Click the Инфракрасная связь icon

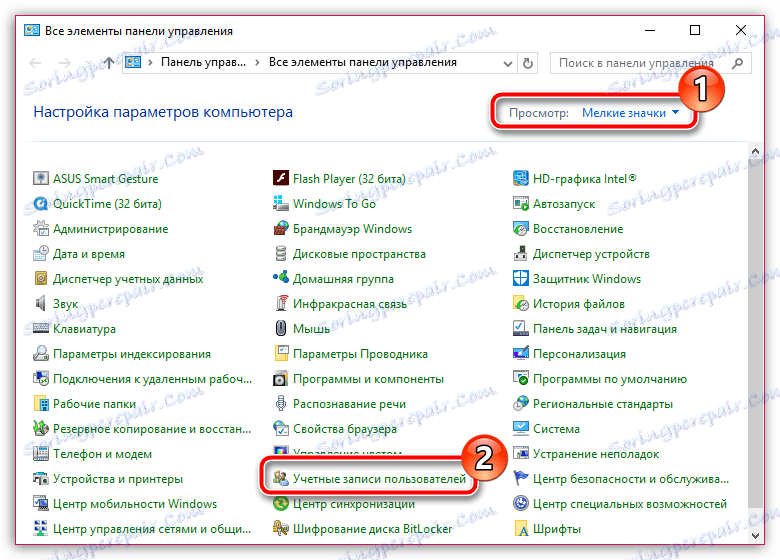pyautogui.click(x=281, y=303)
